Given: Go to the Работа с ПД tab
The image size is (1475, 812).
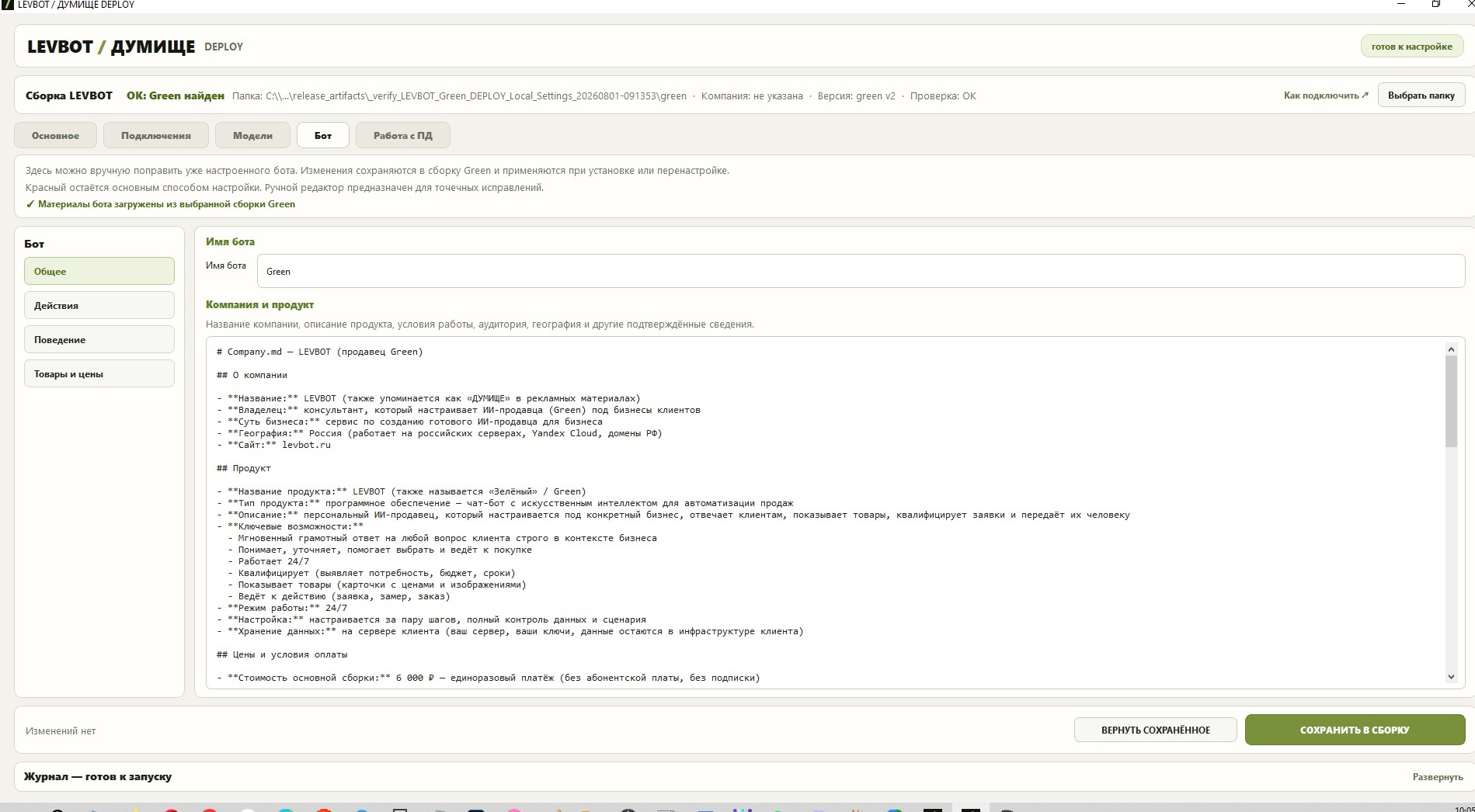Looking at the screenshot, I should pyautogui.click(x=403, y=135).
